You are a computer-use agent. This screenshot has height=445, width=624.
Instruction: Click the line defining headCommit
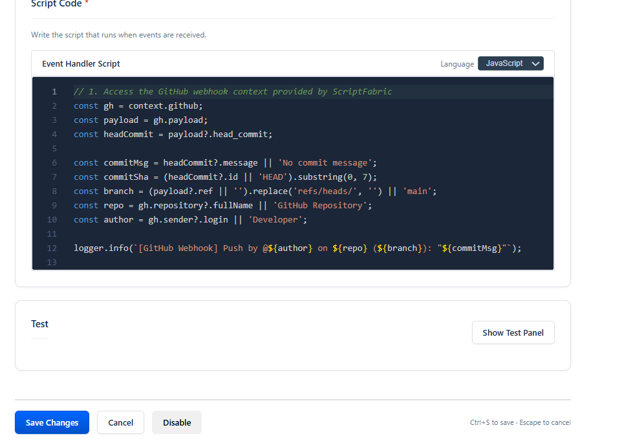tap(173, 135)
